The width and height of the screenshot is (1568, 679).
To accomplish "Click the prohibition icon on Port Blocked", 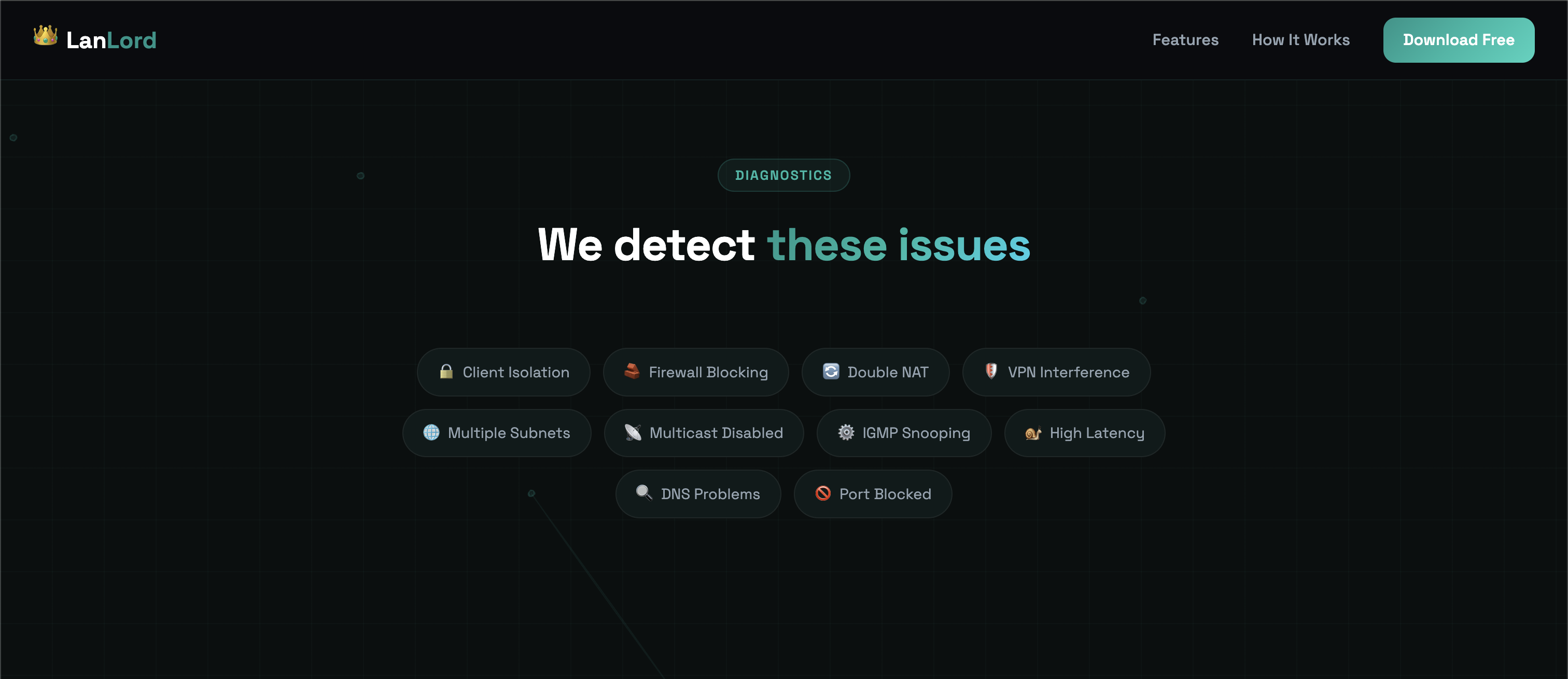I will pyautogui.click(x=824, y=493).
